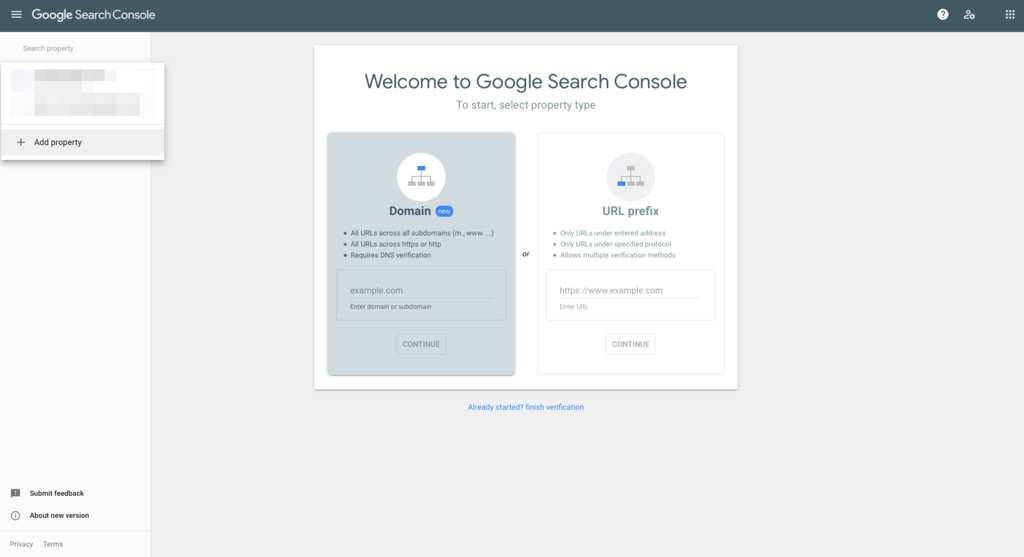Viewport: 1024px width, 557px height.
Task: Open Submit feedback
Action: point(57,493)
